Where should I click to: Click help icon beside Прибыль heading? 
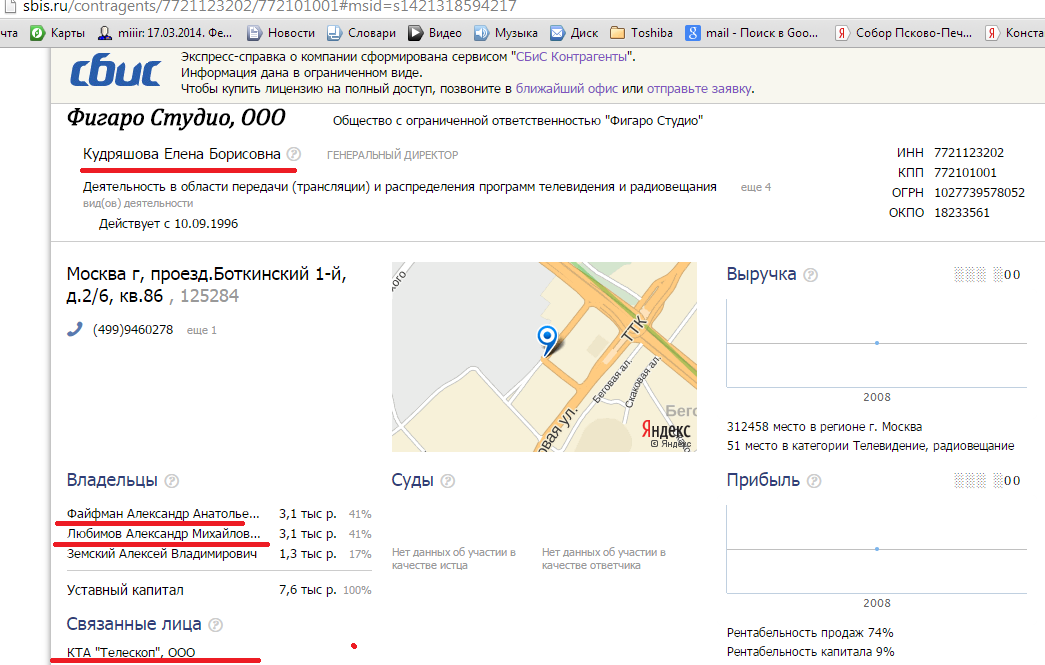click(x=815, y=481)
